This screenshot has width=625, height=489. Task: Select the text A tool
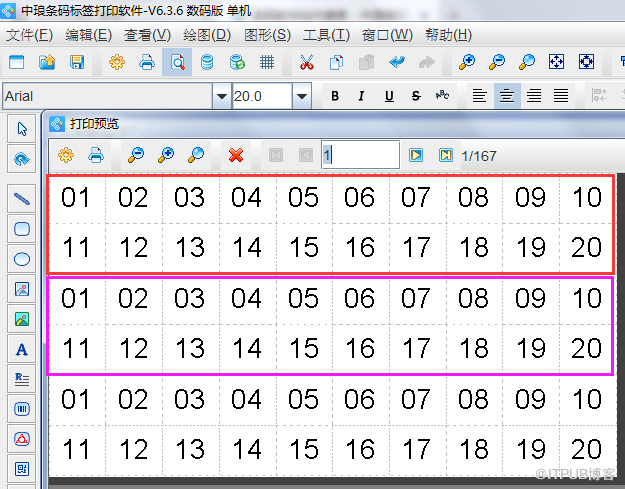tap(22, 349)
